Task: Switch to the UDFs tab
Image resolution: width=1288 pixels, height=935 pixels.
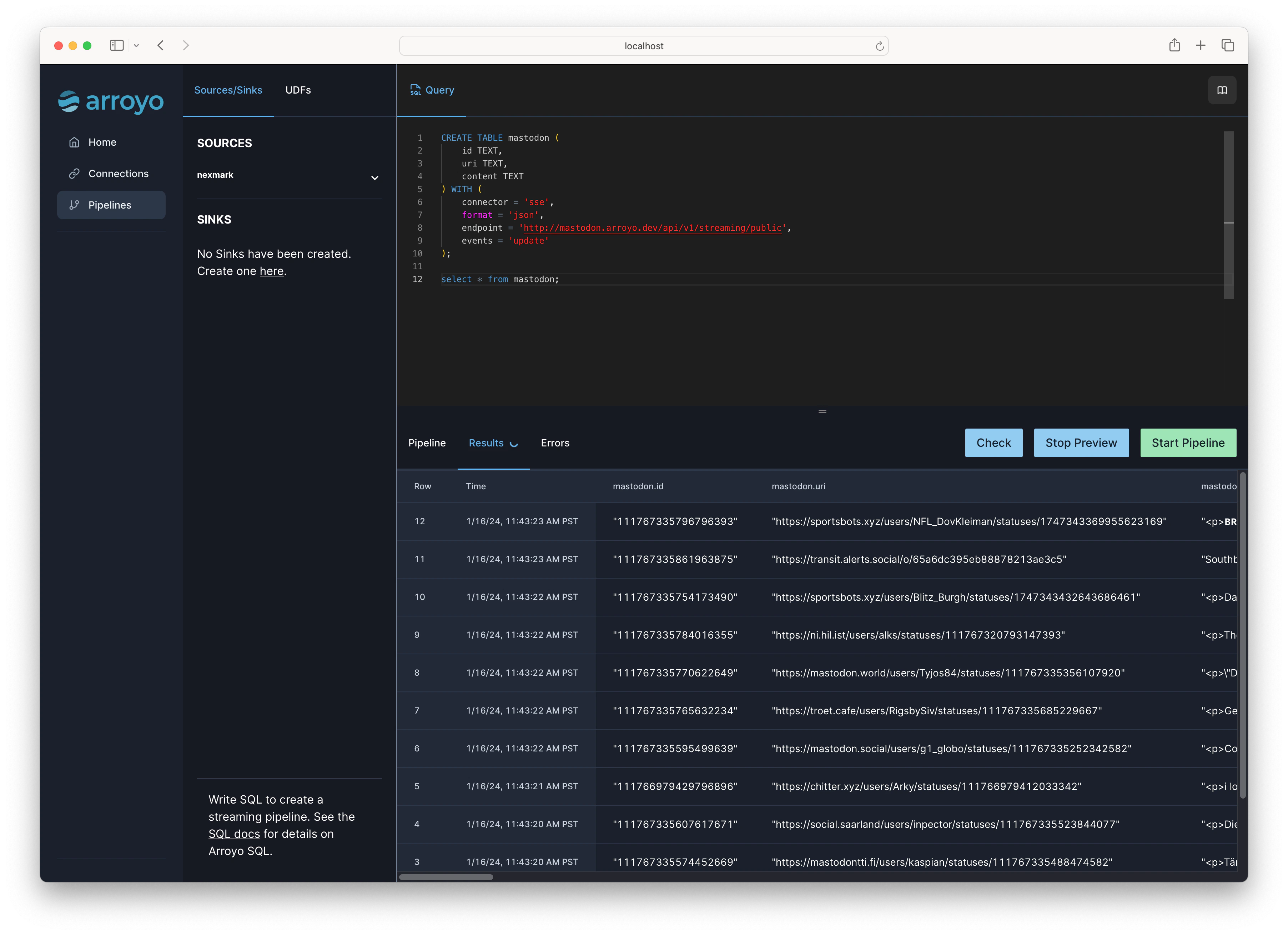Action: pos(298,90)
